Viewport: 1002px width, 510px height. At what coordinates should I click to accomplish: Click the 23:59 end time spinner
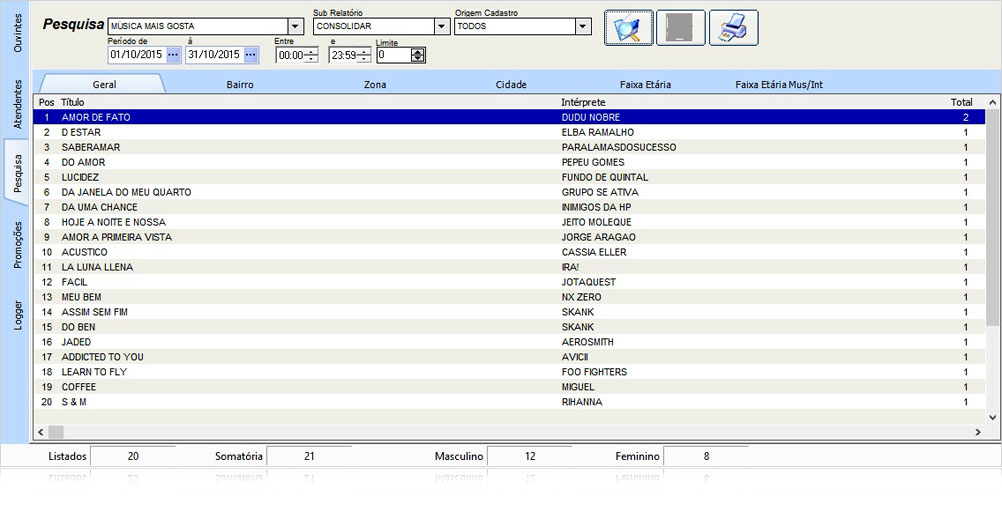364,56
